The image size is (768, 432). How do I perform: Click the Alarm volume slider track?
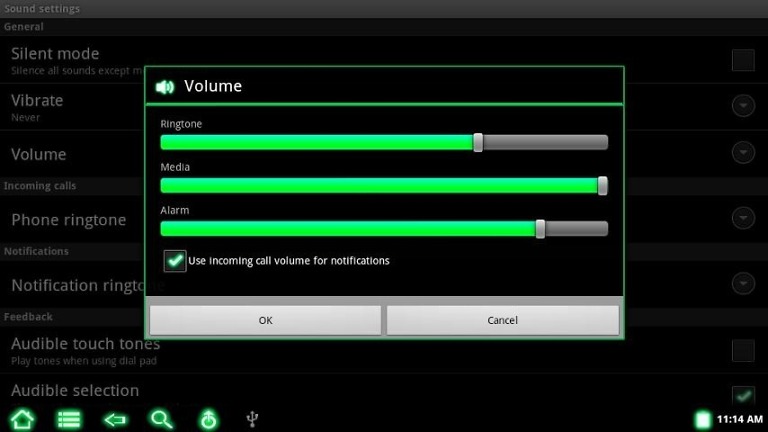[384, 229]
